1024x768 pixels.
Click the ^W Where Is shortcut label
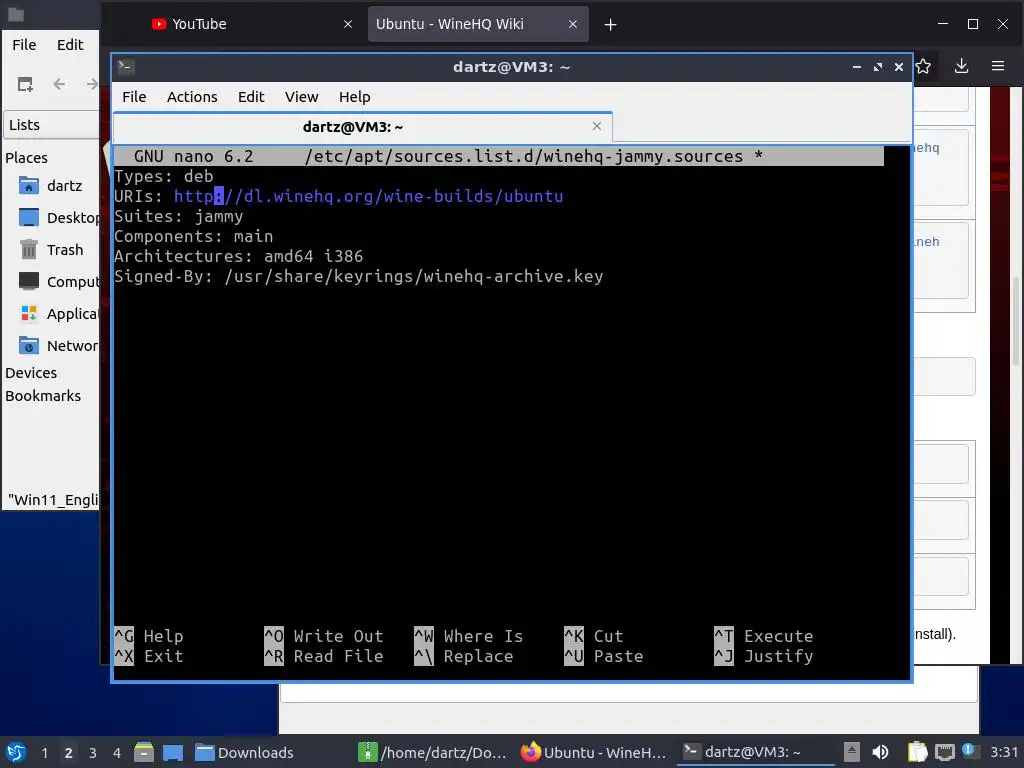click(x=469, y=636)
